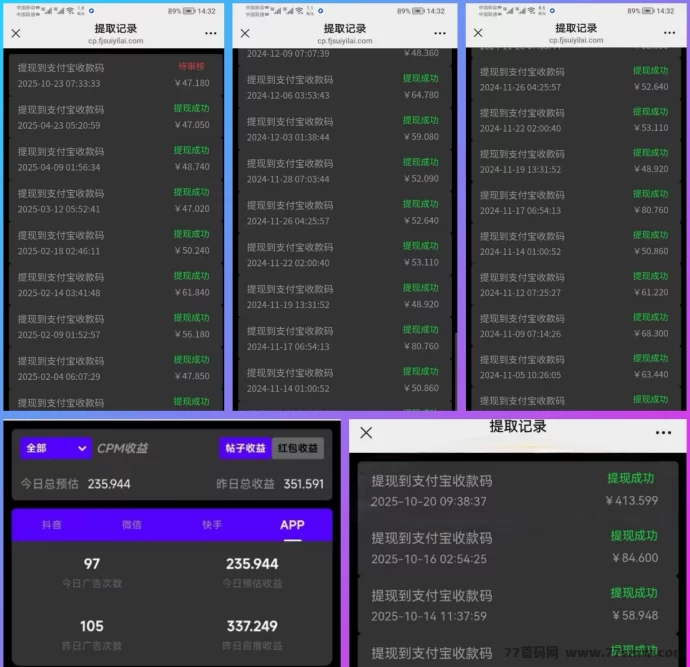Select the 帖子收益 toggle button
Screen dimensions: 690x667
click(x=245, y=448)
